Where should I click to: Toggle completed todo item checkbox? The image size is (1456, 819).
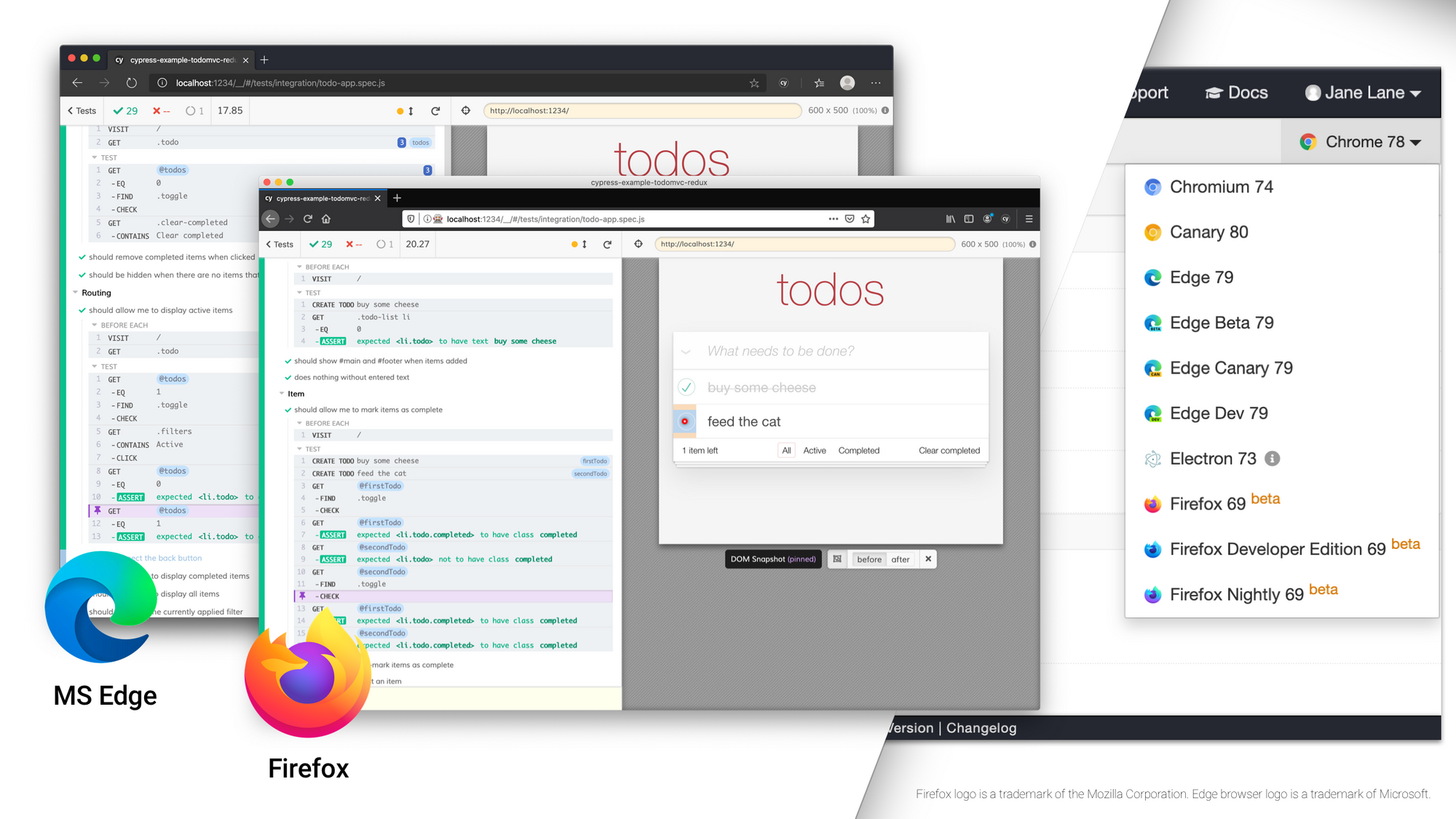click(685, 388)
